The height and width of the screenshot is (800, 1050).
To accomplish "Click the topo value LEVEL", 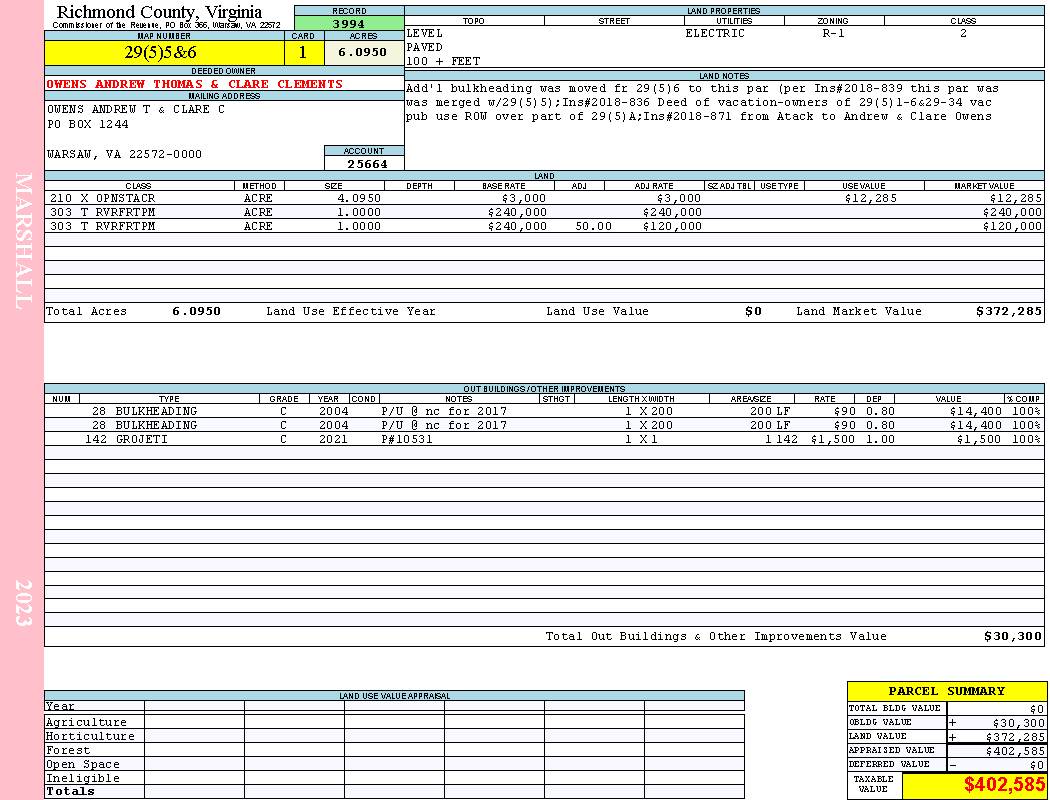I will click(x=425, y=33).
